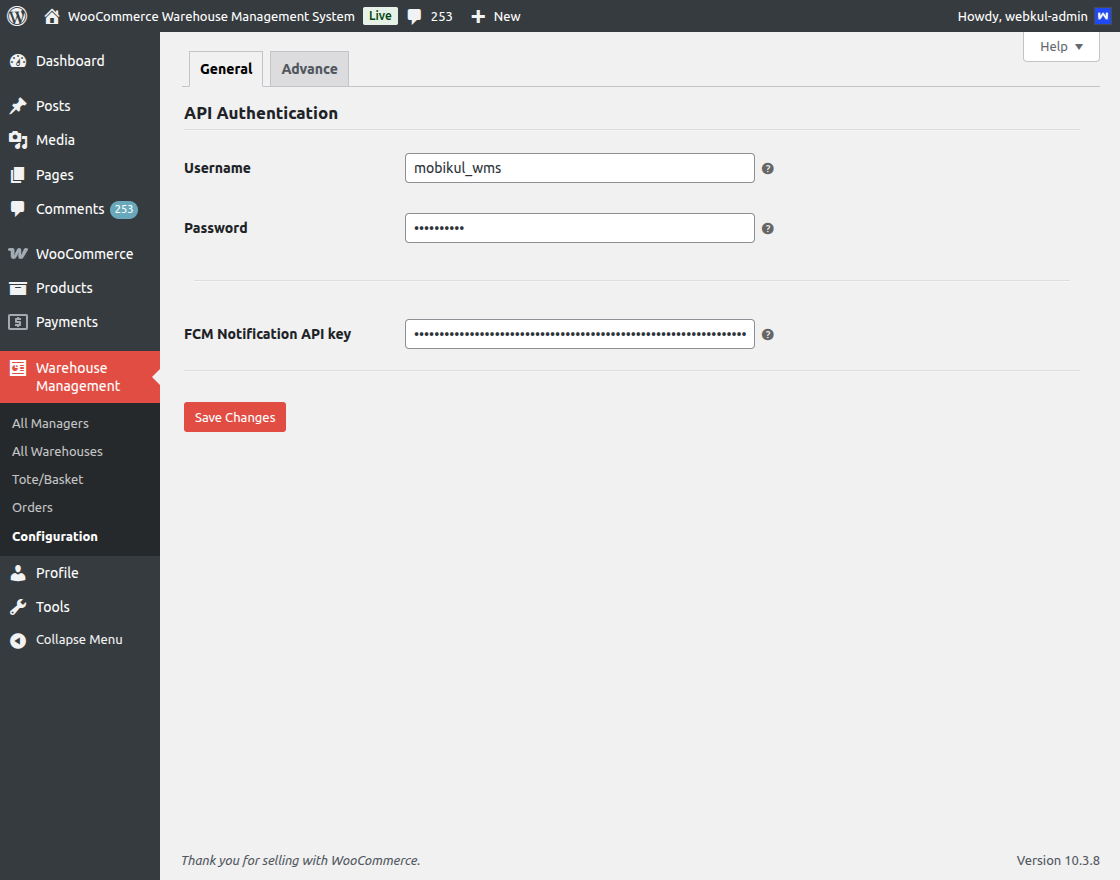
Task: Click the home icon in the admin bar
Action: point(51,16)
